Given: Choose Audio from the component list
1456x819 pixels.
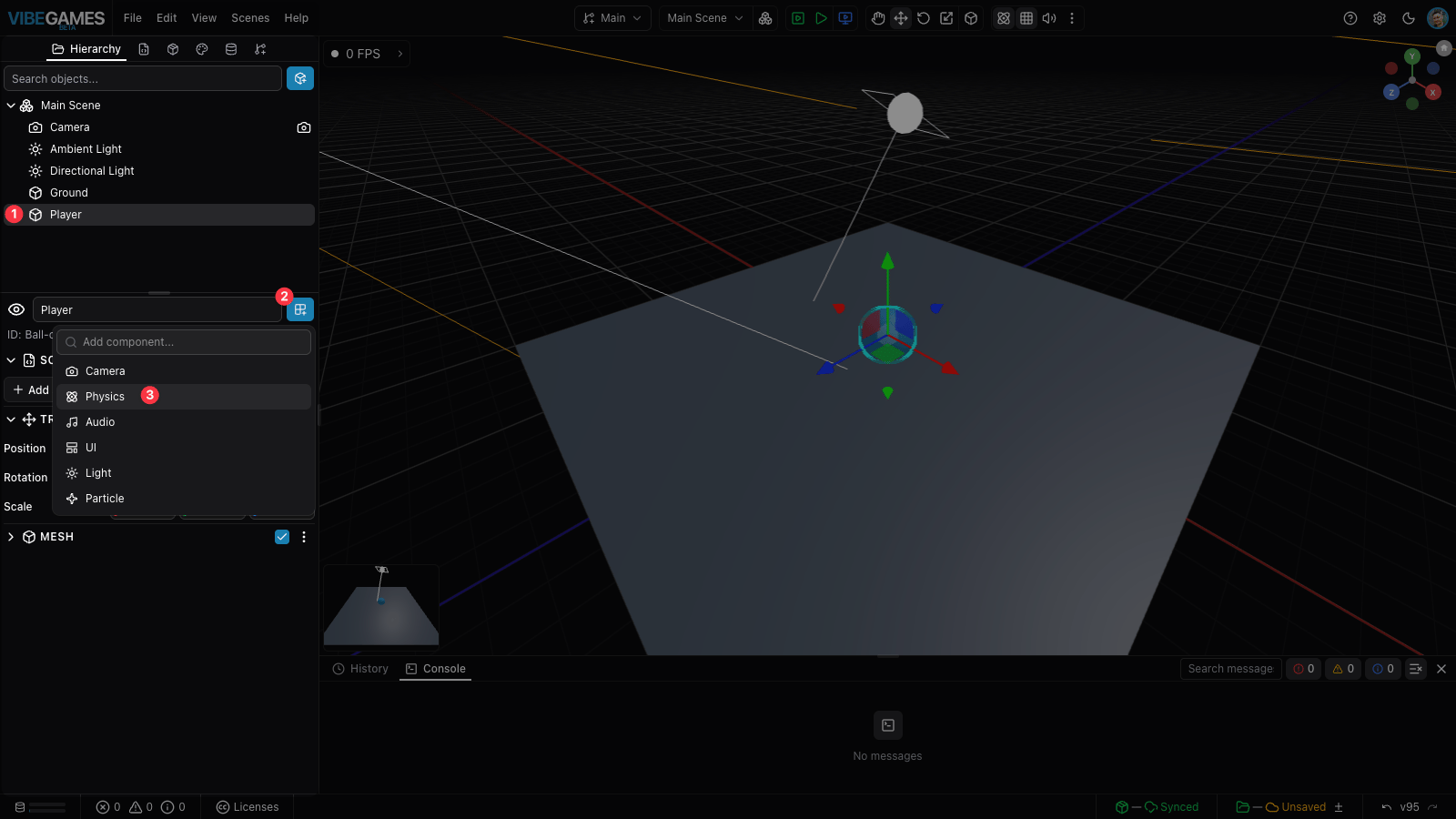Looking at the screenshot, I should tap(184, 422).
